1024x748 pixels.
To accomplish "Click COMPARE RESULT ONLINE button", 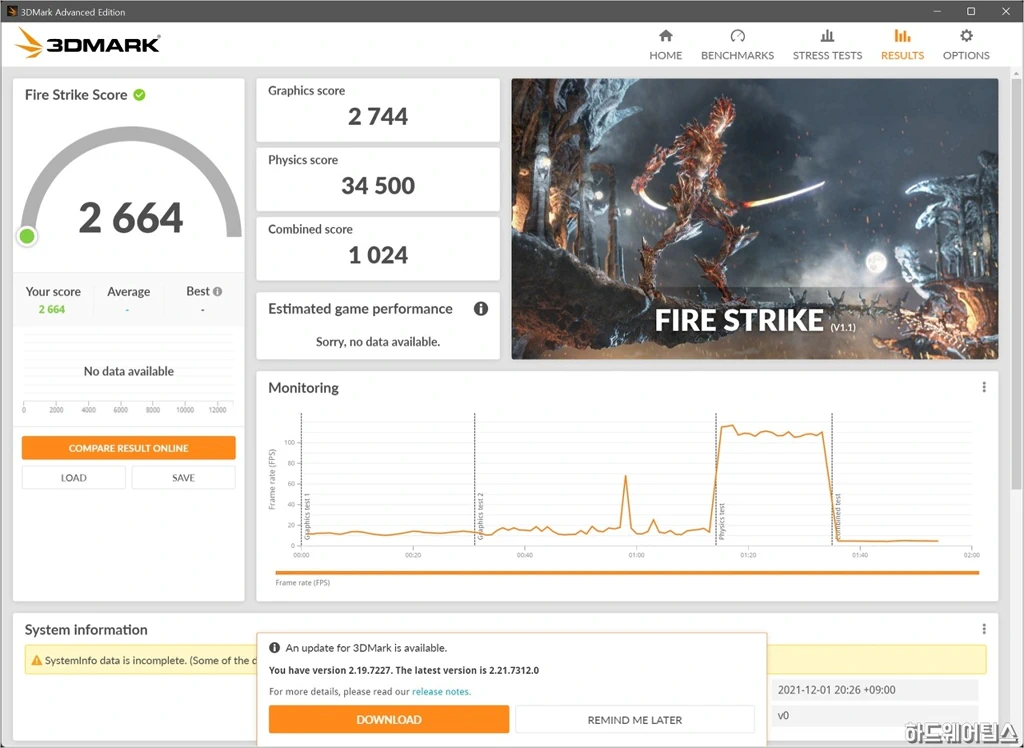I will [x=129, y=448].
